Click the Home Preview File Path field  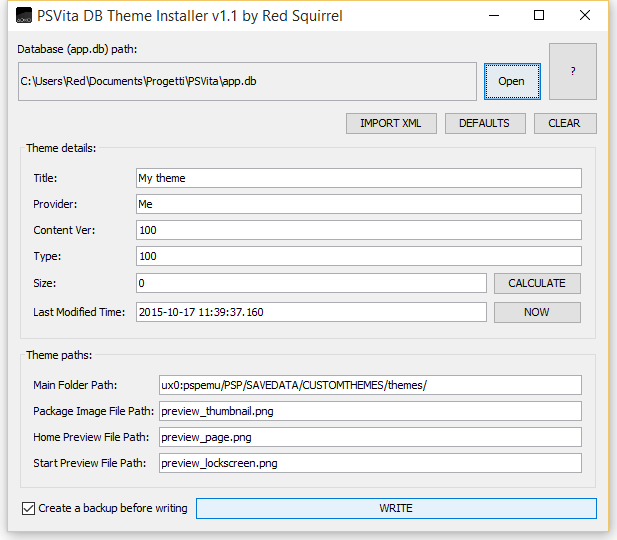click(369, 437)
